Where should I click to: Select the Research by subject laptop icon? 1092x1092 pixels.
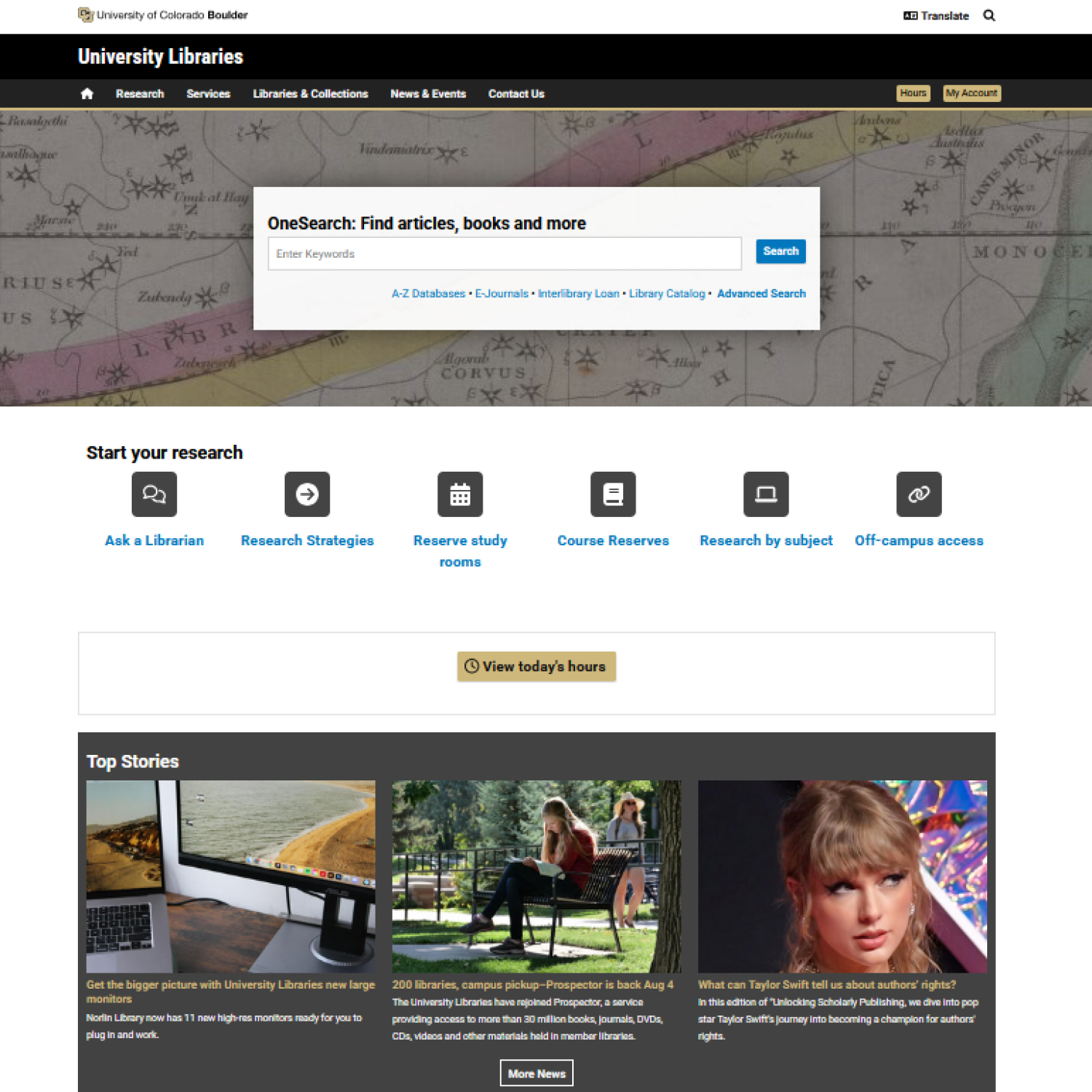(x=766, y=494)
